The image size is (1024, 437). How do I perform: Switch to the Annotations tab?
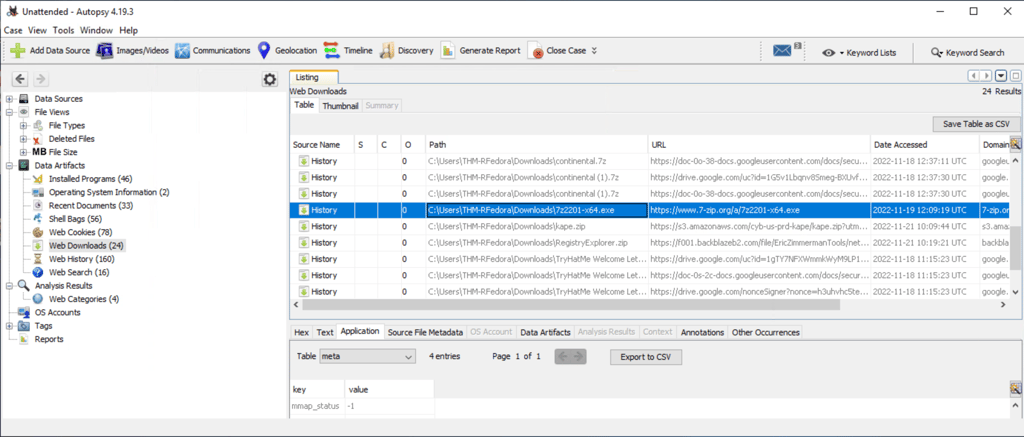(x=703, y=332)
